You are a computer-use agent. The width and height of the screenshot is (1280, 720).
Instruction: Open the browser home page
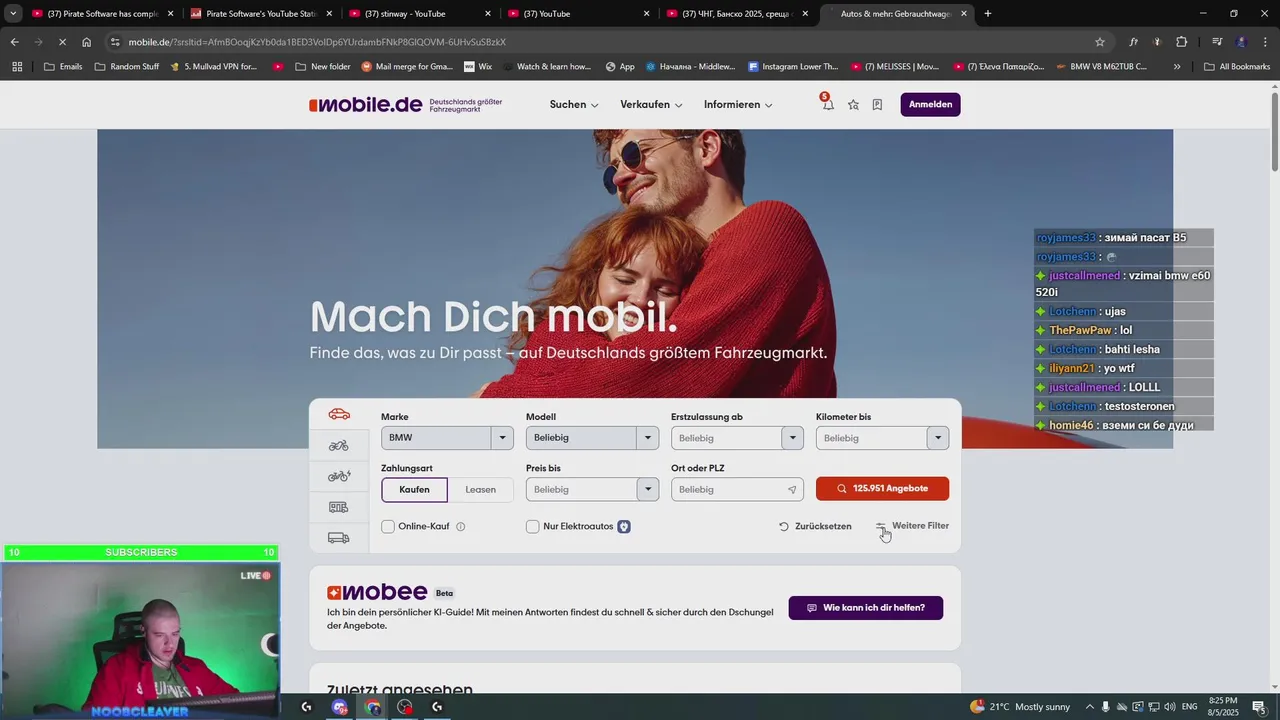pos(87,42)
